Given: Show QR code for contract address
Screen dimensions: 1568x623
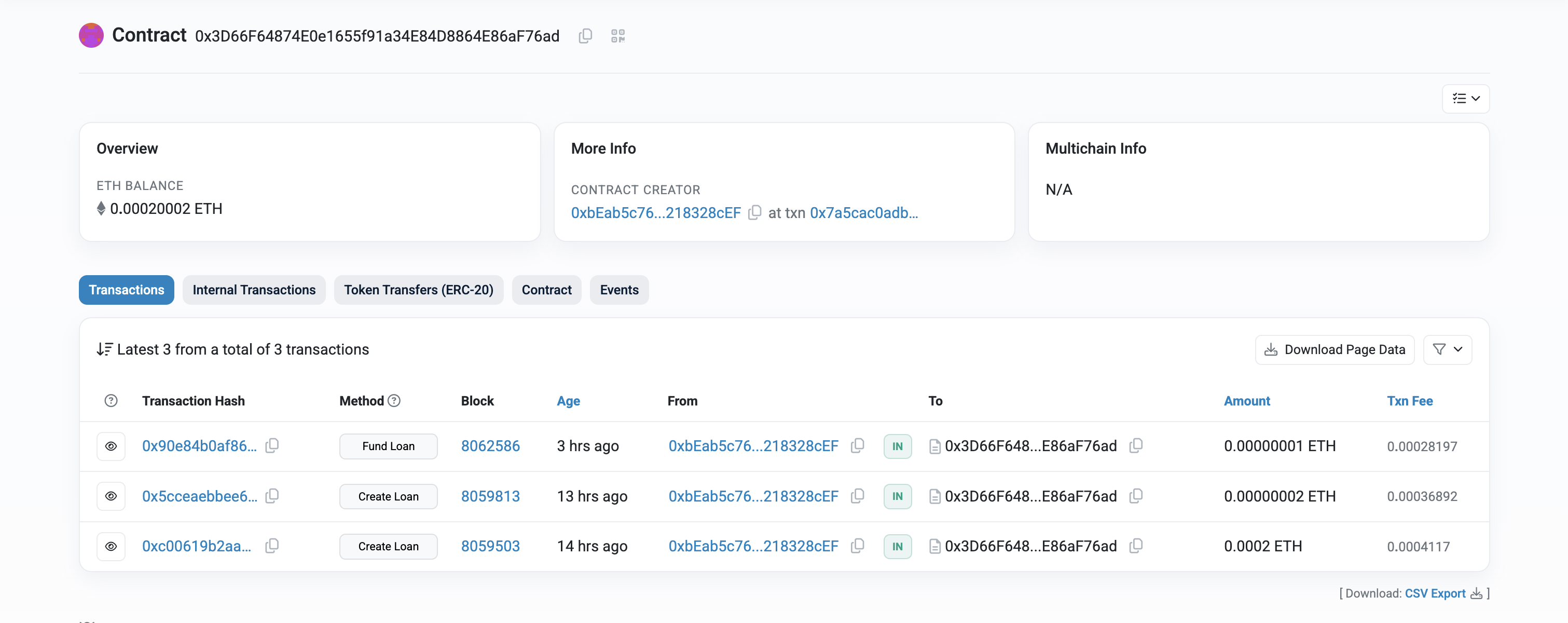Looking at the screenshot, I should coord(618,36).
